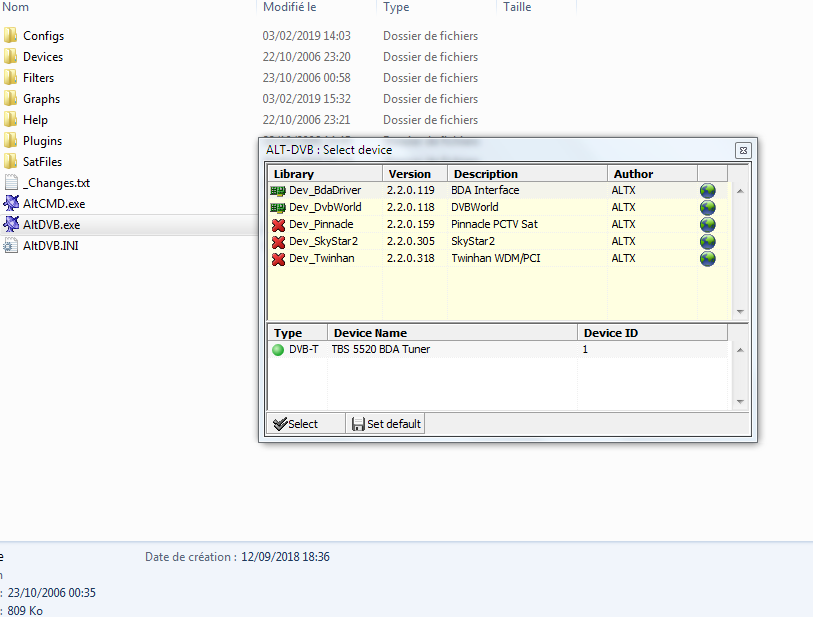Click the green chip icon beside Dev_DvbWorld

278,207
